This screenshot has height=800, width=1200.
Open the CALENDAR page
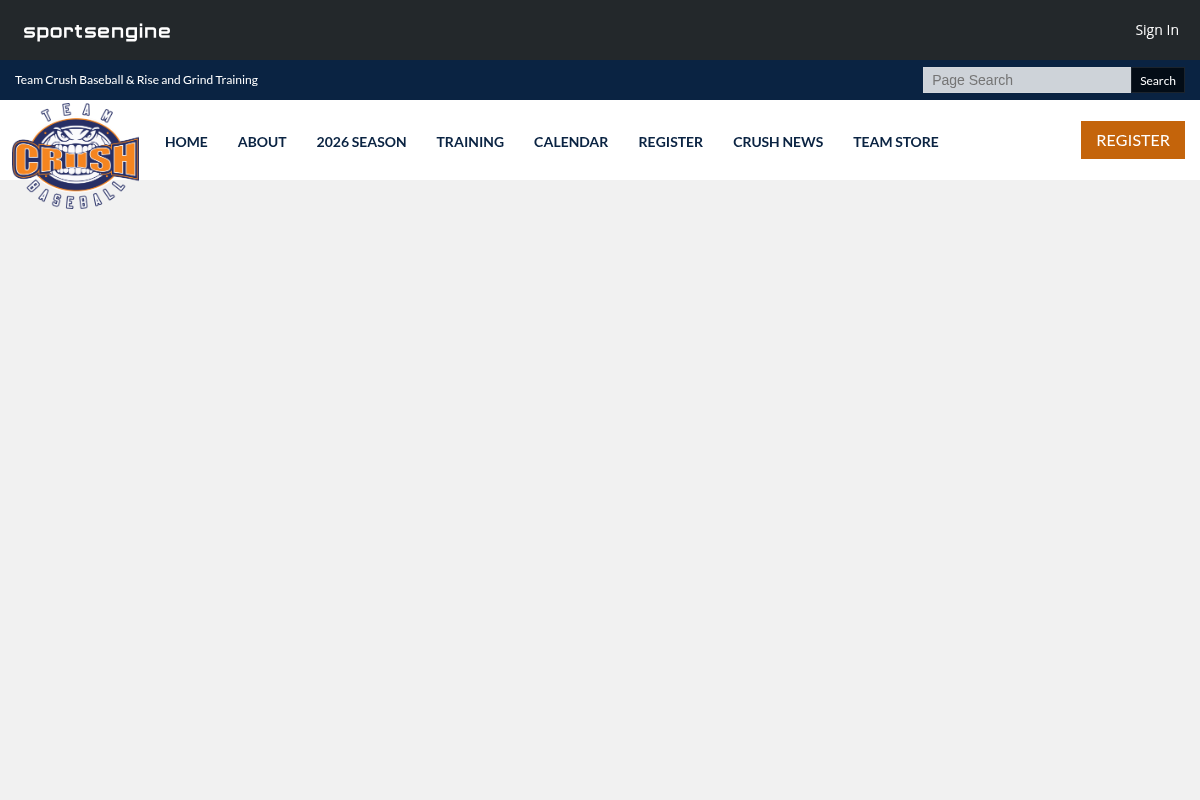pos(570,141)
